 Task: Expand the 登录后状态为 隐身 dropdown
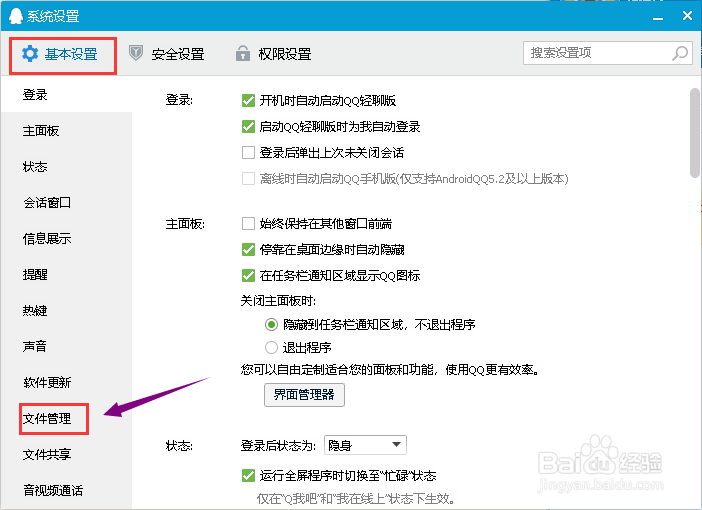365,445
